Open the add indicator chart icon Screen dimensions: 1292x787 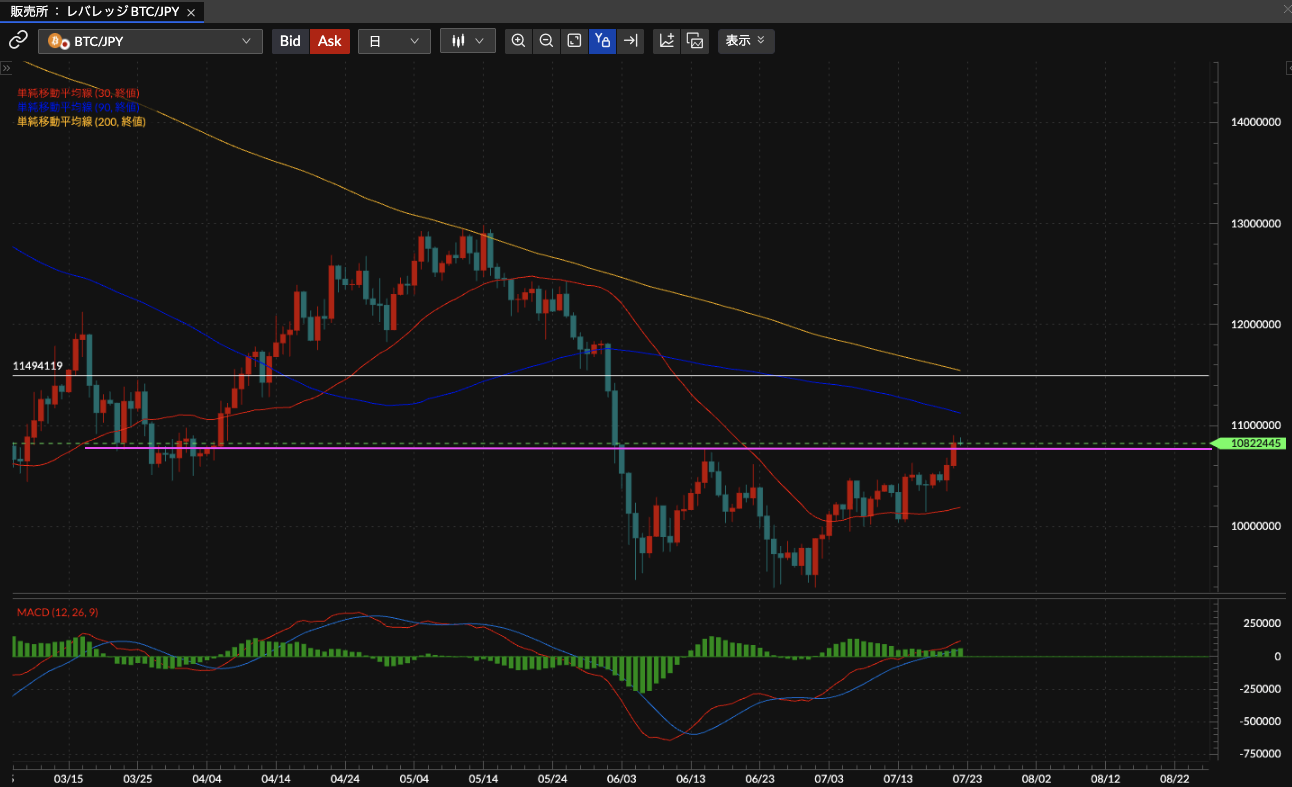(667, 41)
